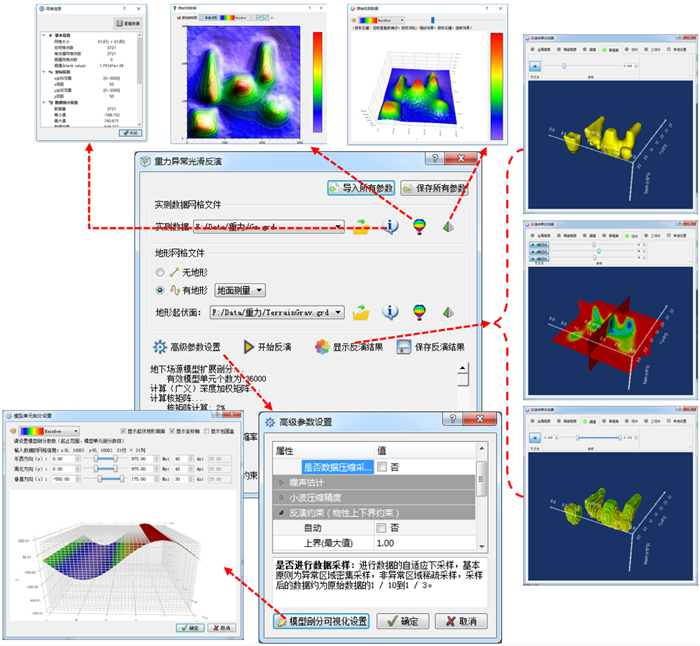This screenshot has width=700, height=646.
Task: Click info icon for 实测数据 file
Action: click(392, 227)
